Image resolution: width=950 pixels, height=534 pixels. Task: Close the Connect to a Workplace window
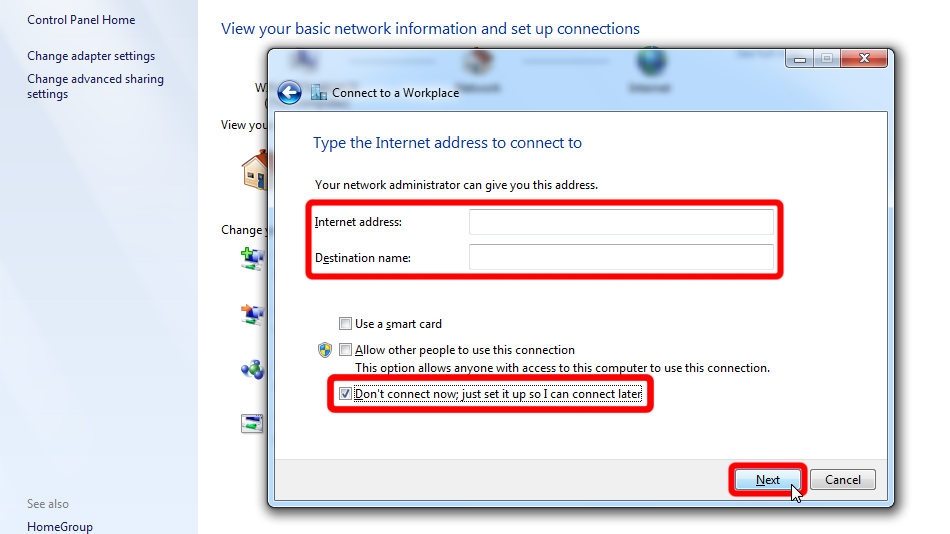(x=865, y=59)
